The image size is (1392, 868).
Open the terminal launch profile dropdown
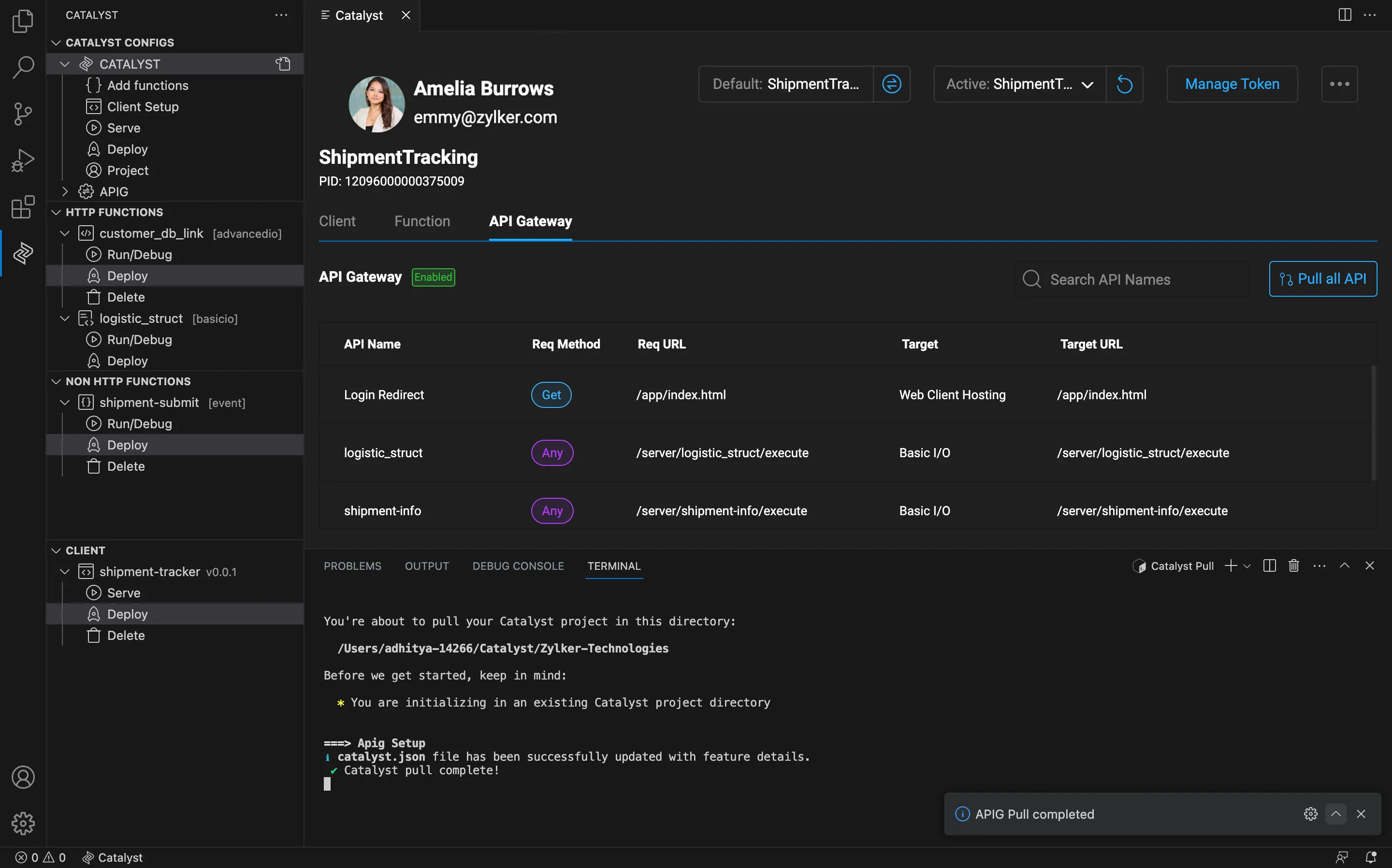tap(1247, 566)
